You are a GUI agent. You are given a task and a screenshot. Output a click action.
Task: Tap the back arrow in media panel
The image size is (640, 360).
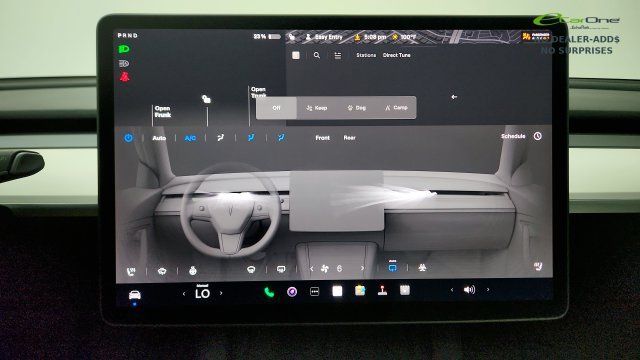click(x=454, y=97)
